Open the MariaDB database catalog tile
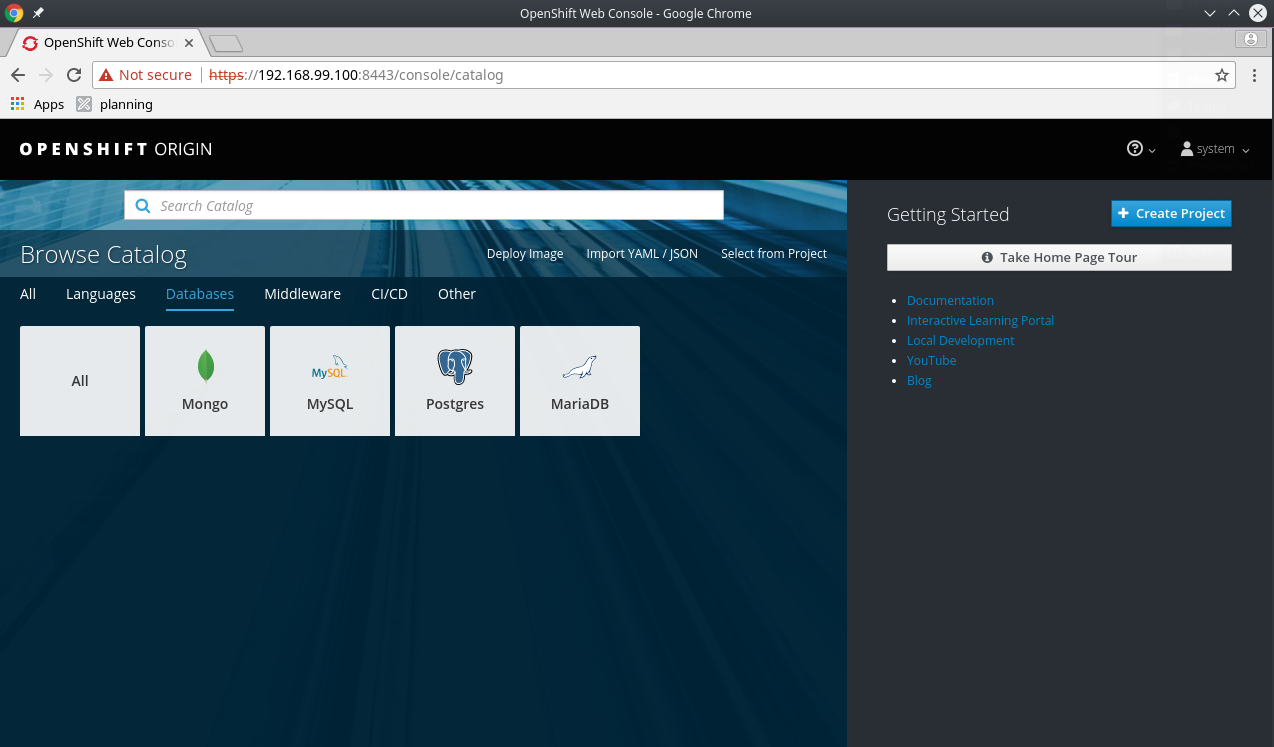 click(x=580, y=381)
